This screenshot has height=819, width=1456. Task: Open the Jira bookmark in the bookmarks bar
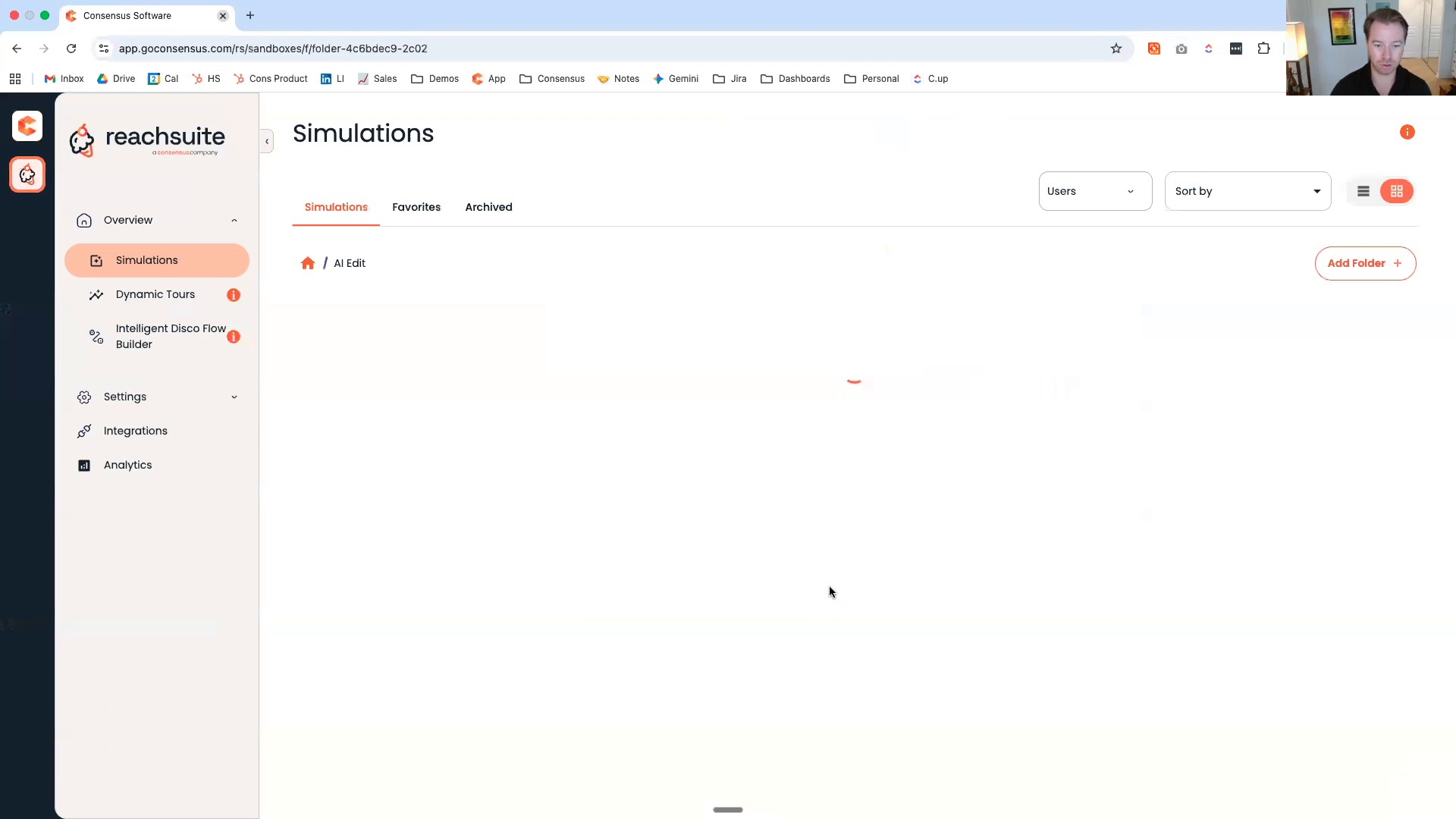coord(729,78)
